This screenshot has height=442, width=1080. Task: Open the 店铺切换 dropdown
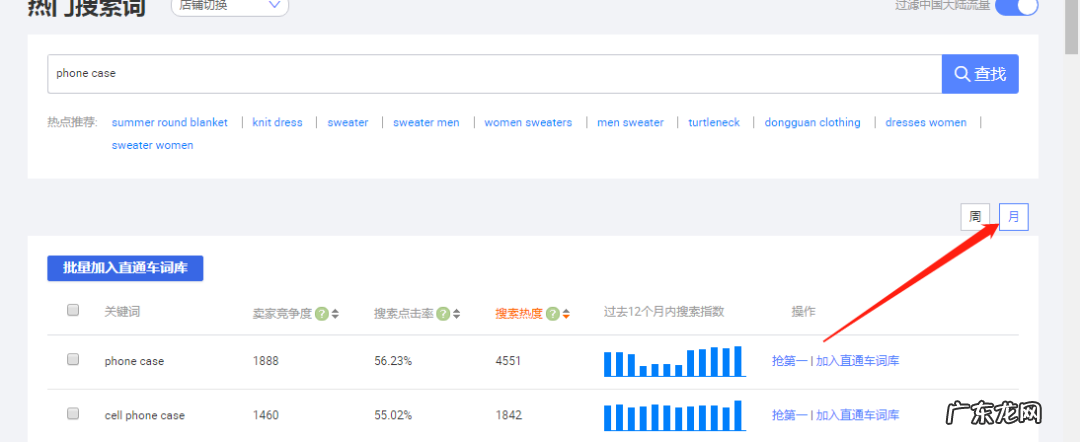(230, 6)
